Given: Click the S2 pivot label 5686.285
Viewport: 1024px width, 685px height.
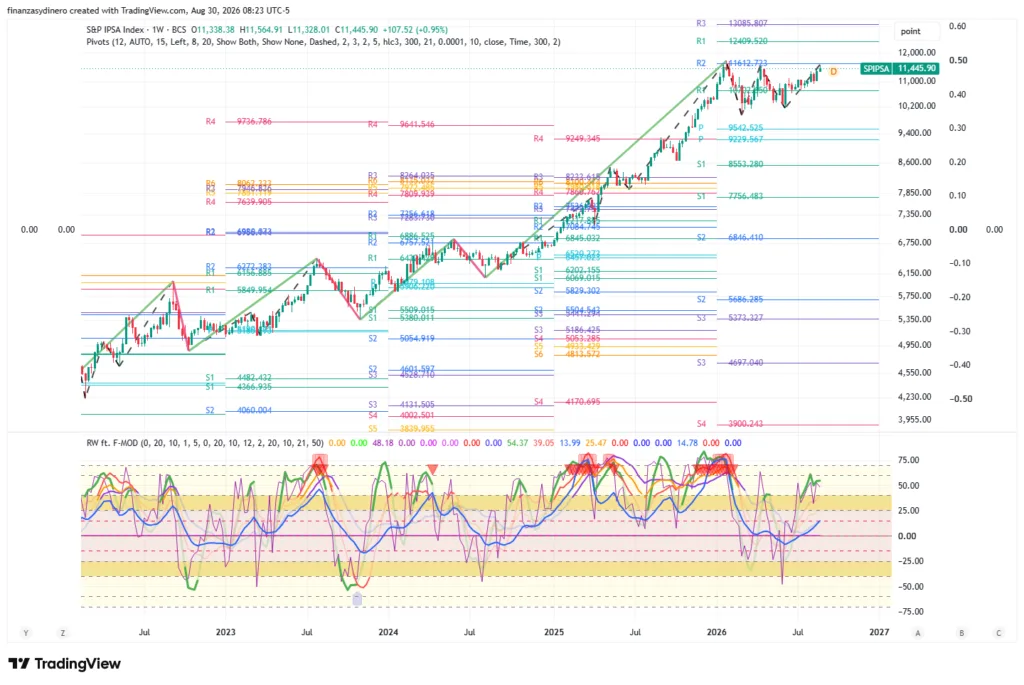Looking at the screenshot, I should (x=745, y=299).
